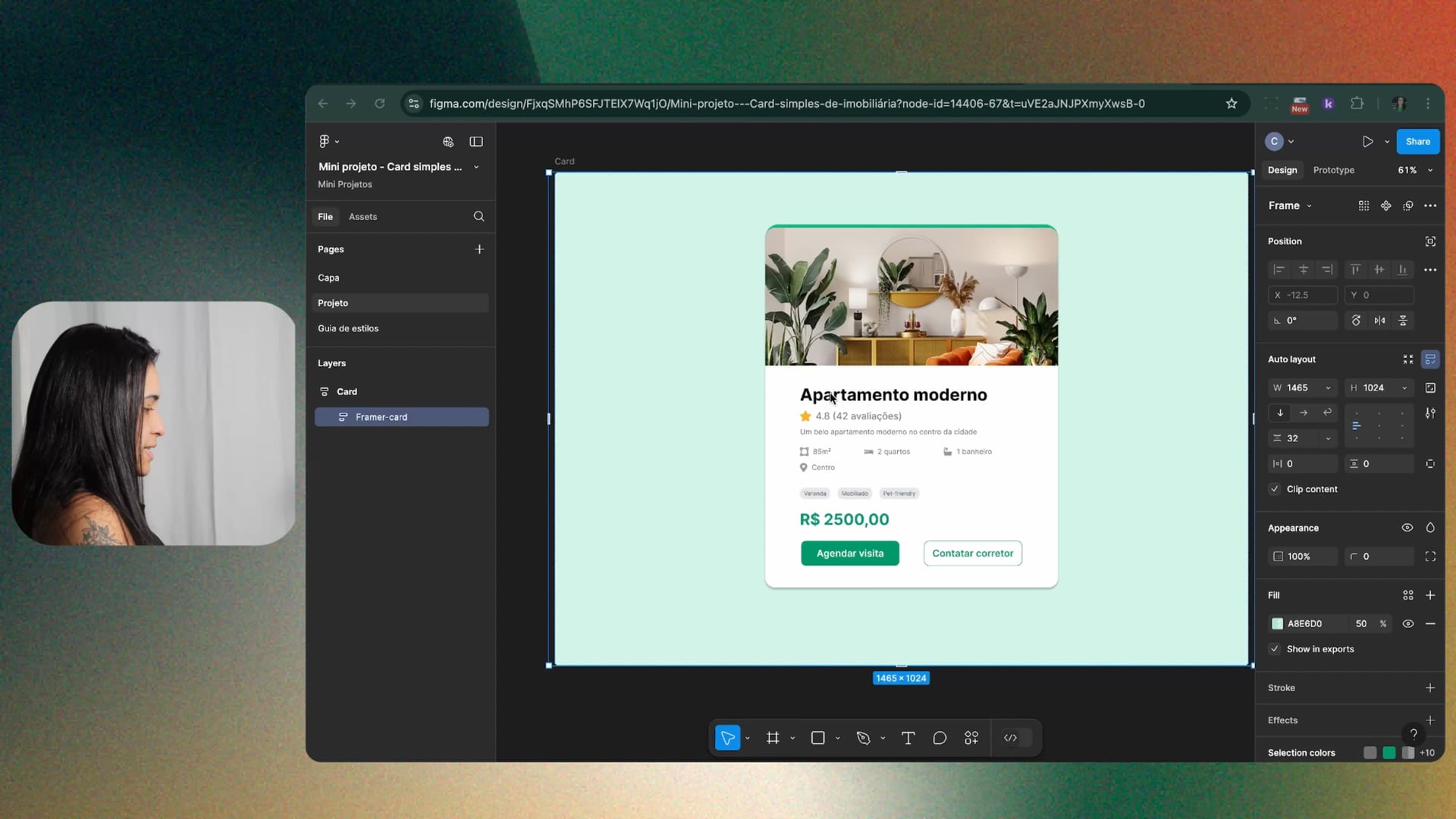
Task: Expand the Frame type dropdown
Action: pyautogui.click(x=1309, y=206)
